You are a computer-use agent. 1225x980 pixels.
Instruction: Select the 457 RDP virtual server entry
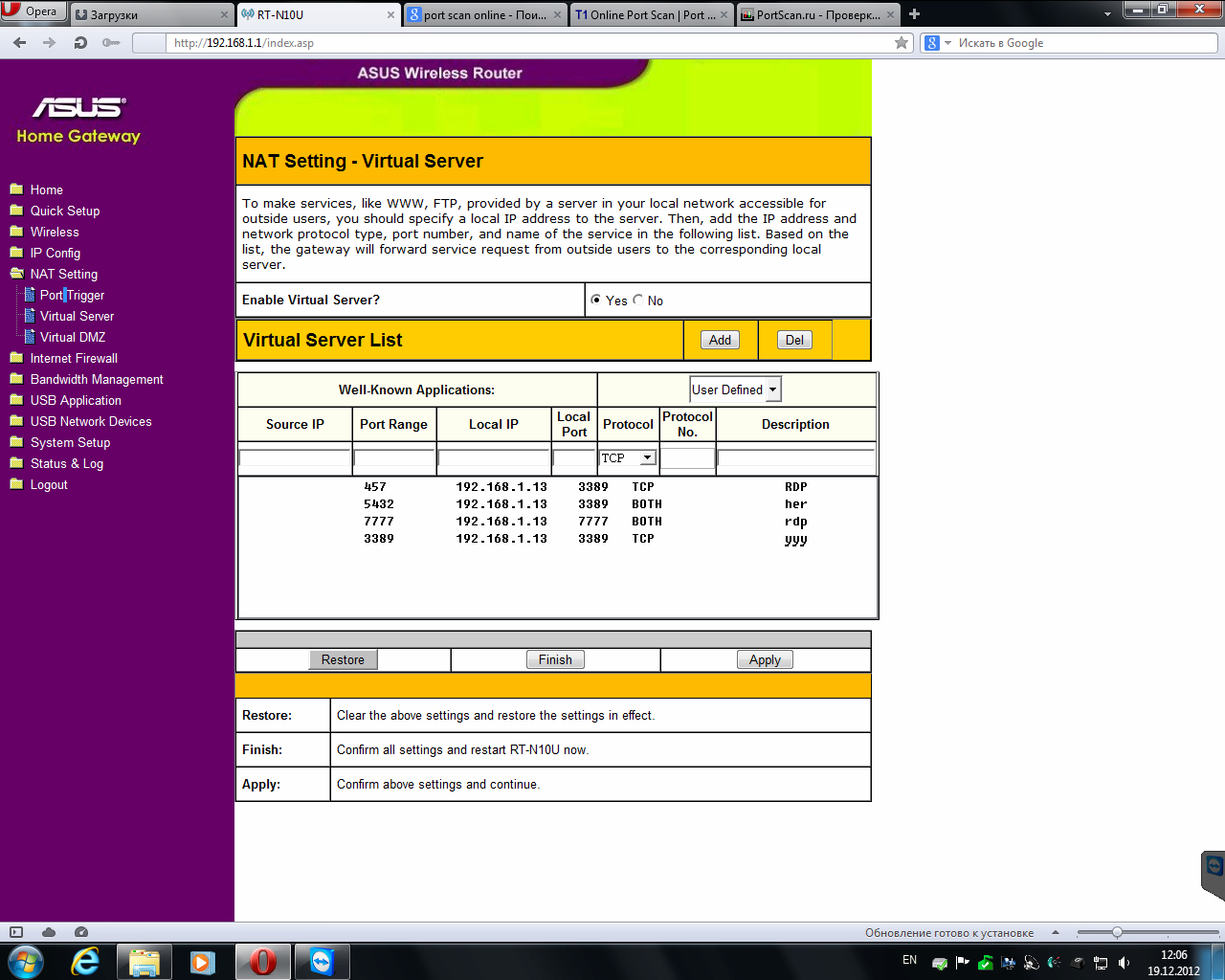coord(557,487)
